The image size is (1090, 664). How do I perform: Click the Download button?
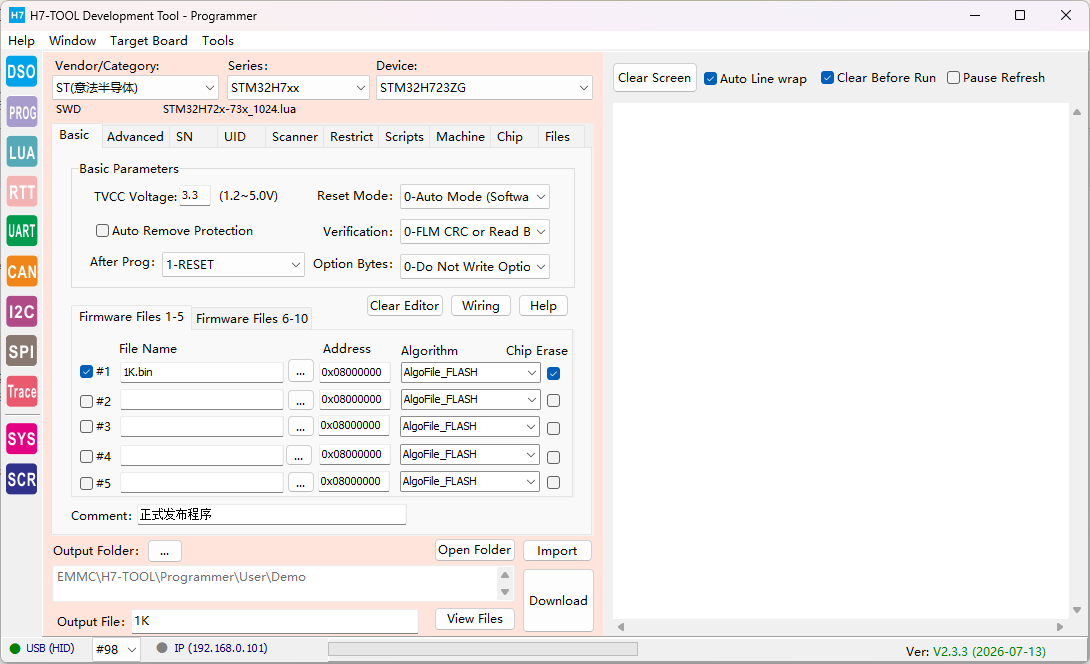point(558,601)
